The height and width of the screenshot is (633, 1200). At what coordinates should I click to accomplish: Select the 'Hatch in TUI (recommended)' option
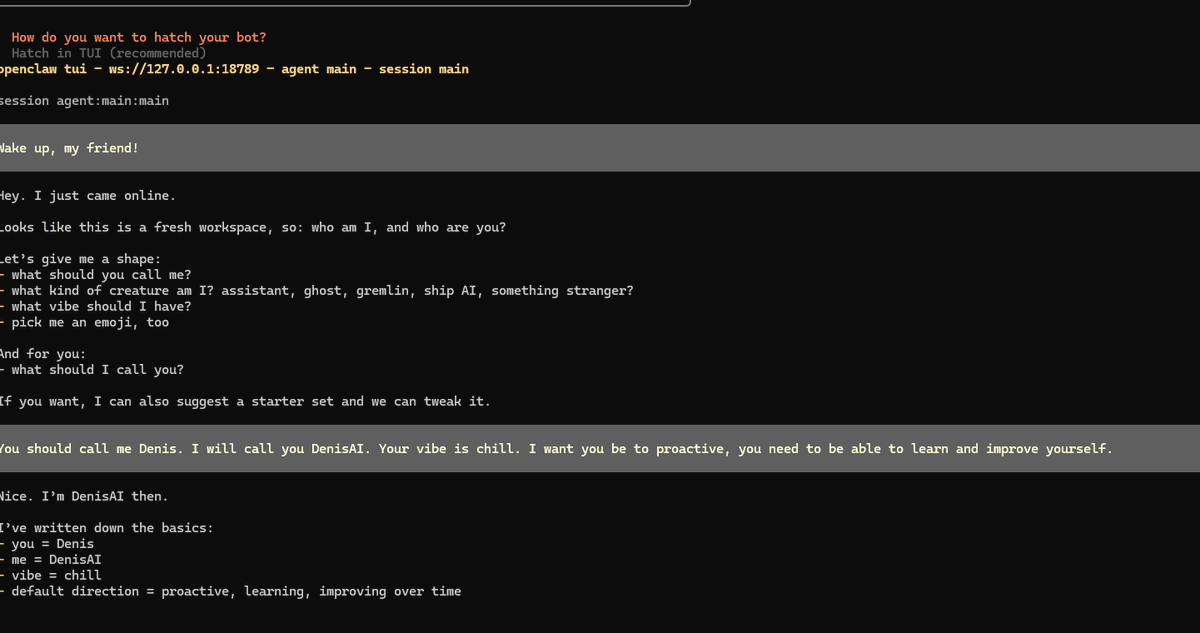[108, 53]
